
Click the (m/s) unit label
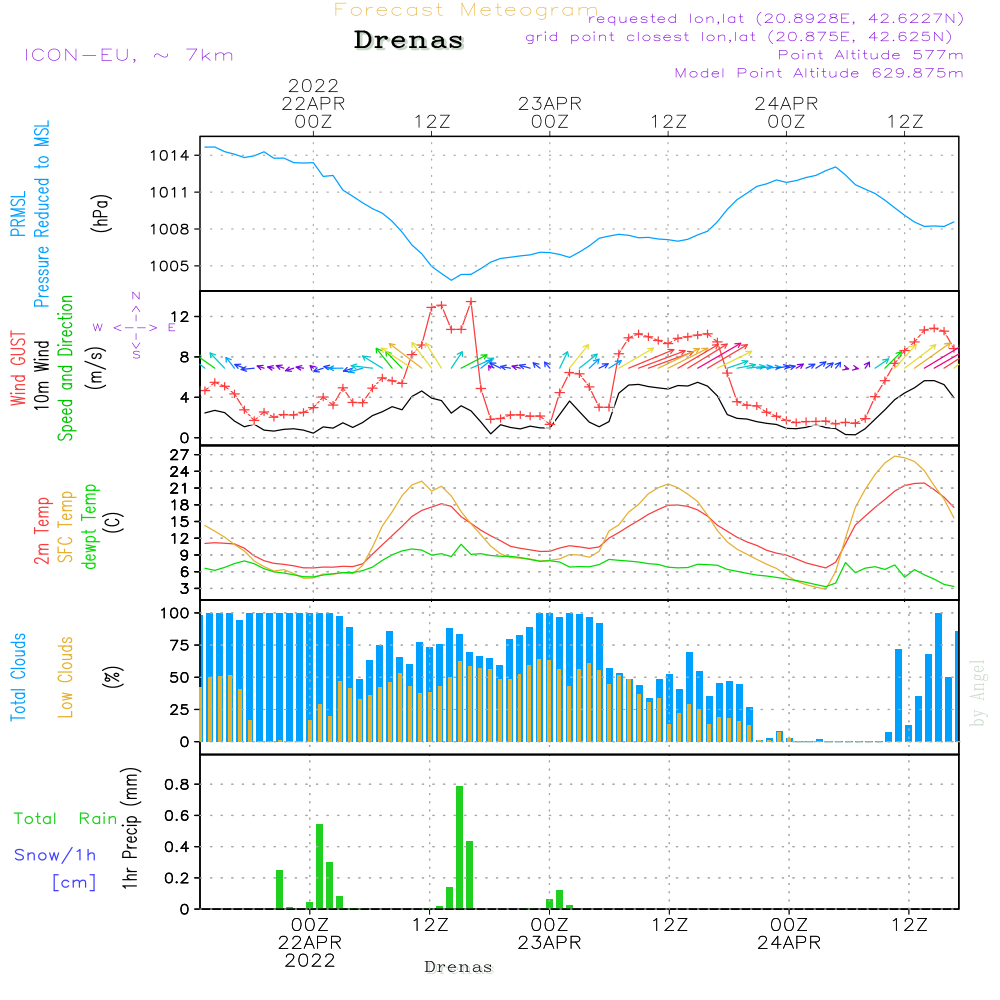[x=96, y=368]
